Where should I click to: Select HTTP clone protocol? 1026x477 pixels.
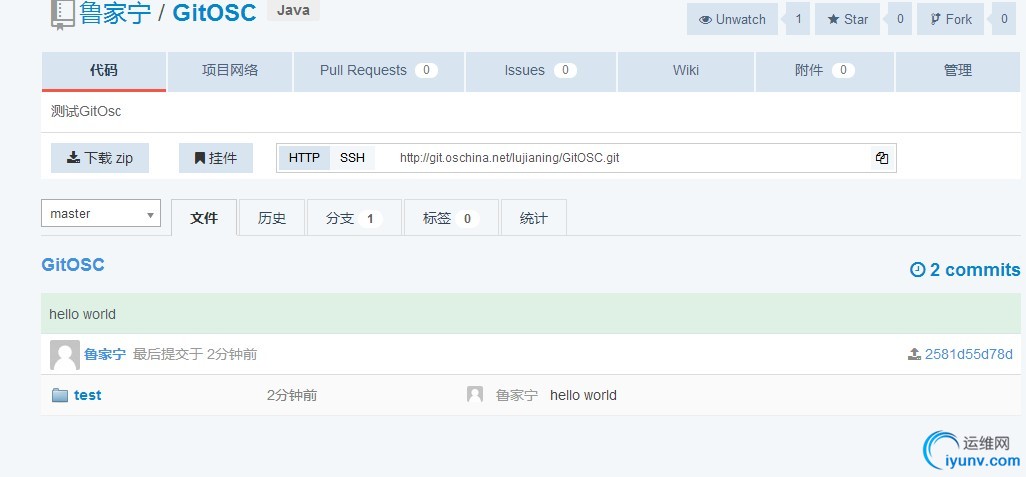pyautogui.click(x=304, y=158)
